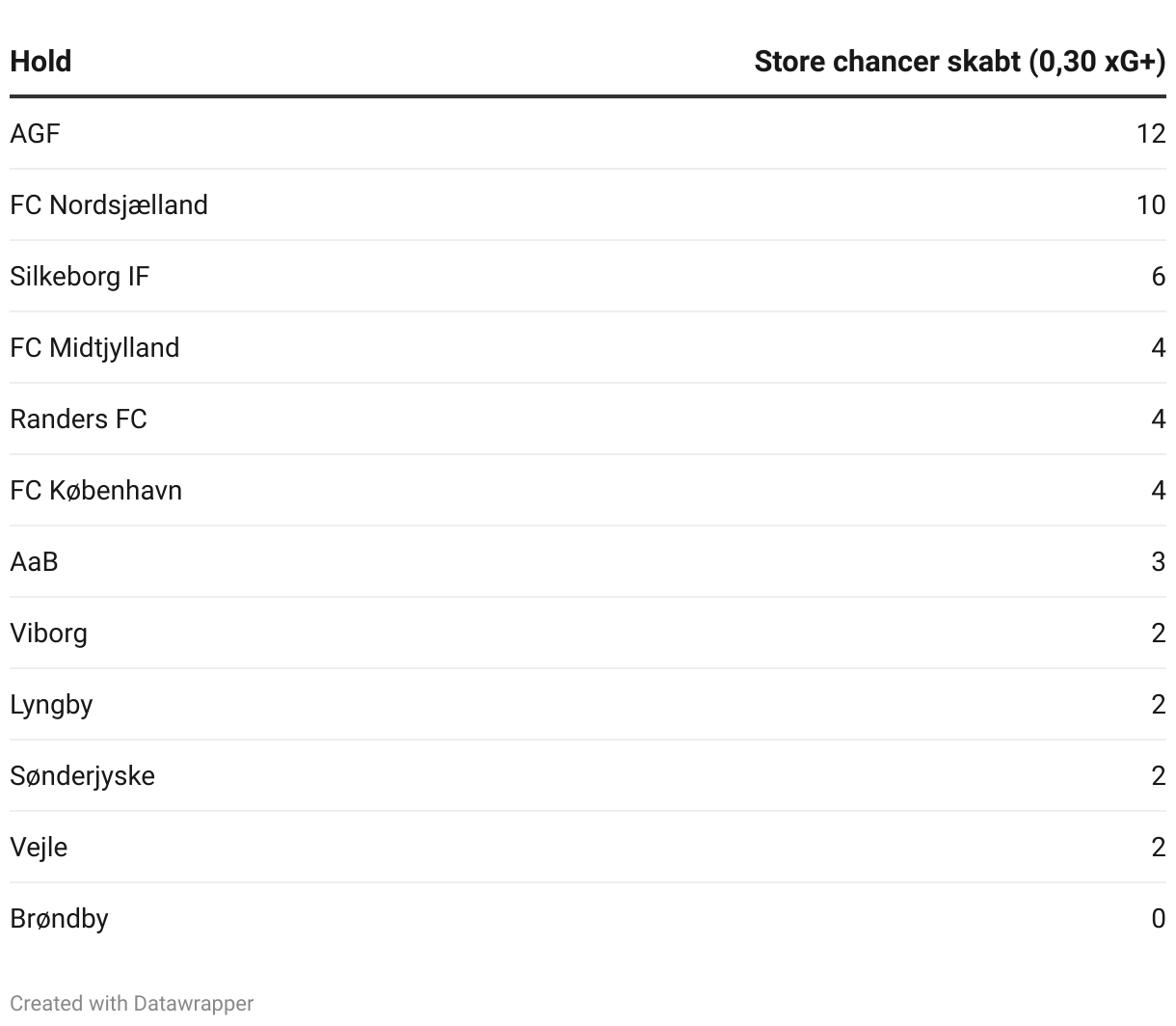The width and height of the screenshot is (1176, 1026).
Task: Open the Created with Datawrapper link
Action: point(132,1004)
